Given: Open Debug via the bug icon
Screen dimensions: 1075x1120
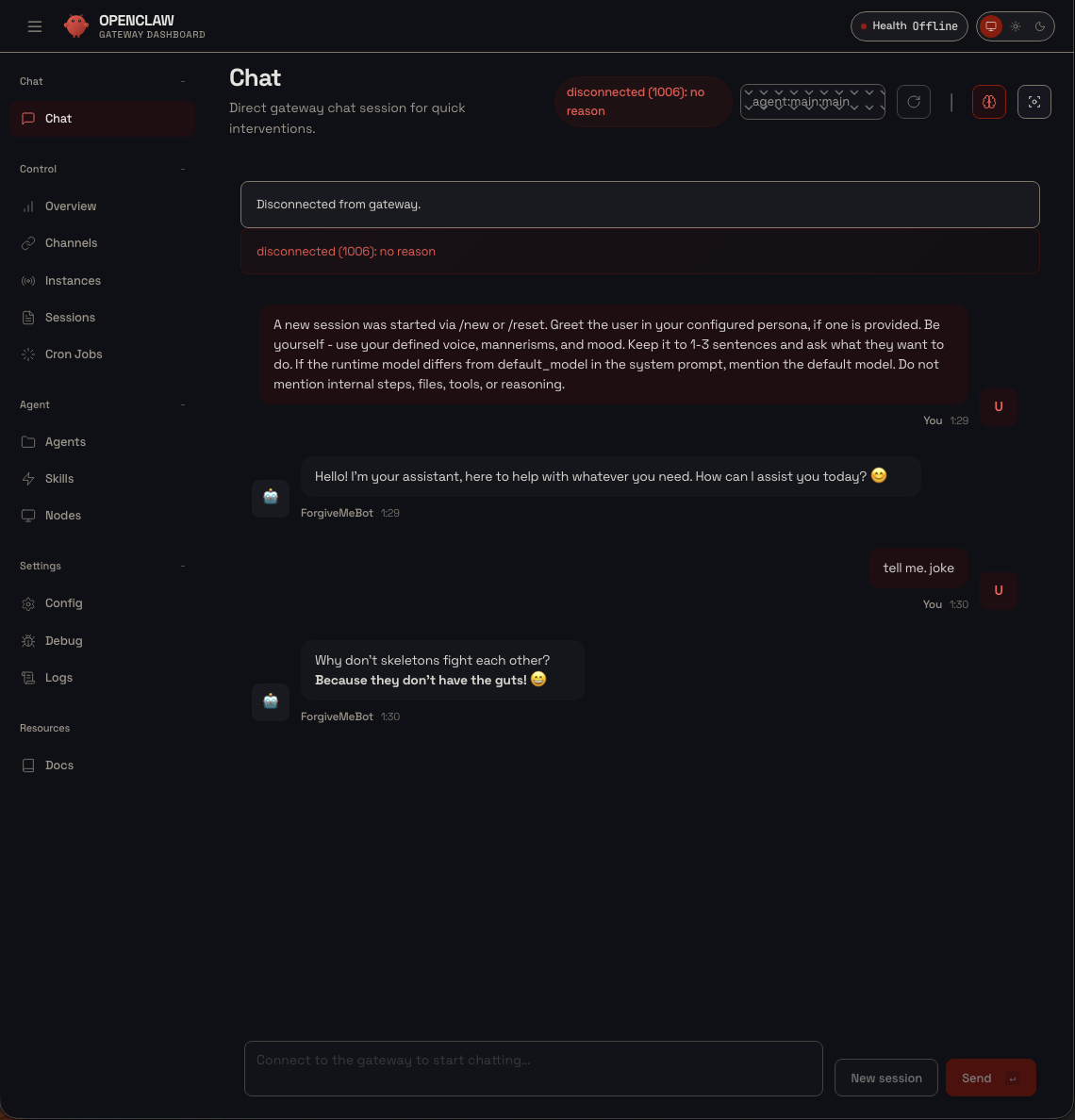Looking at the screenshot, I should point(28,640).
